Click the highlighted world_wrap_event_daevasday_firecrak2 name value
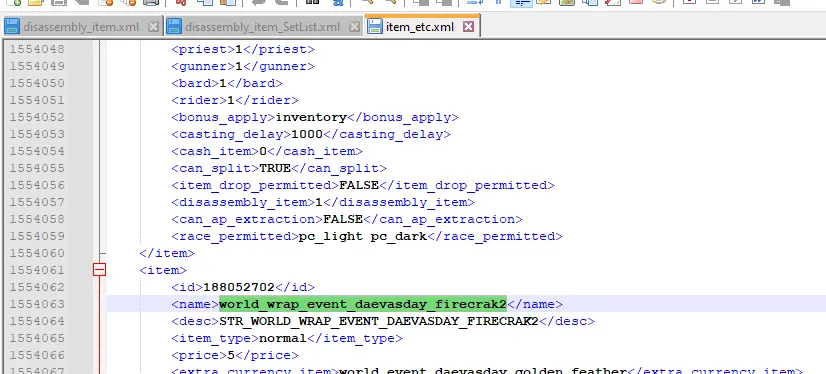Viewport: 826px width, 374px height. [362, 304]
